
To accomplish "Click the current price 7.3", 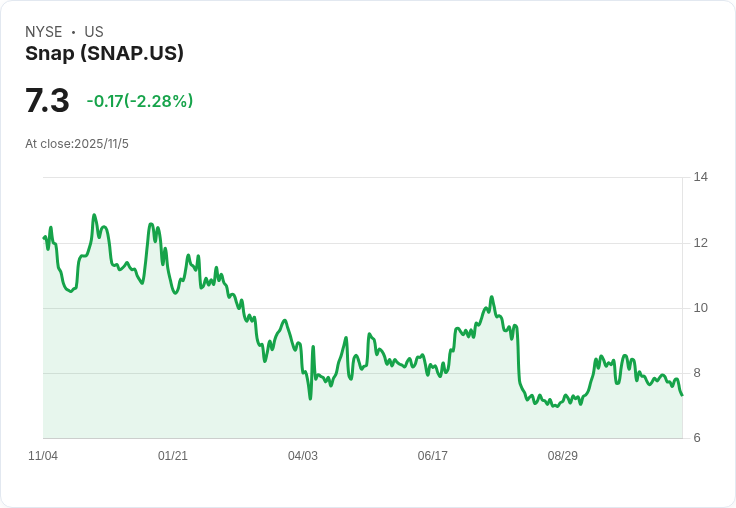I will click(47, 101).
